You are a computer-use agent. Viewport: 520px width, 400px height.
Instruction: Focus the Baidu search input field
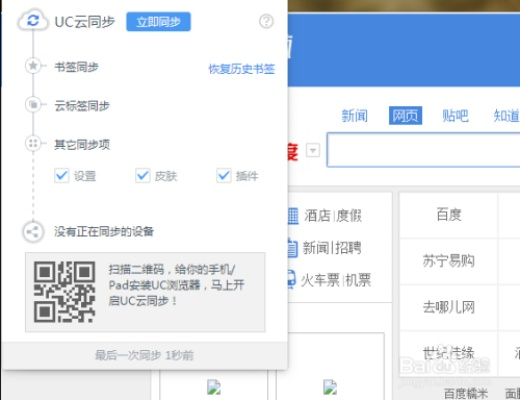point(423,150)
